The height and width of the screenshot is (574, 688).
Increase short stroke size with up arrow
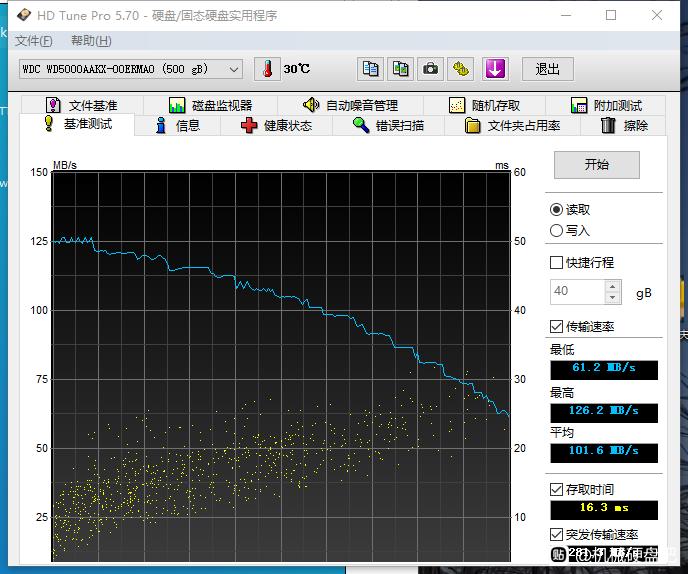[613, 286]
